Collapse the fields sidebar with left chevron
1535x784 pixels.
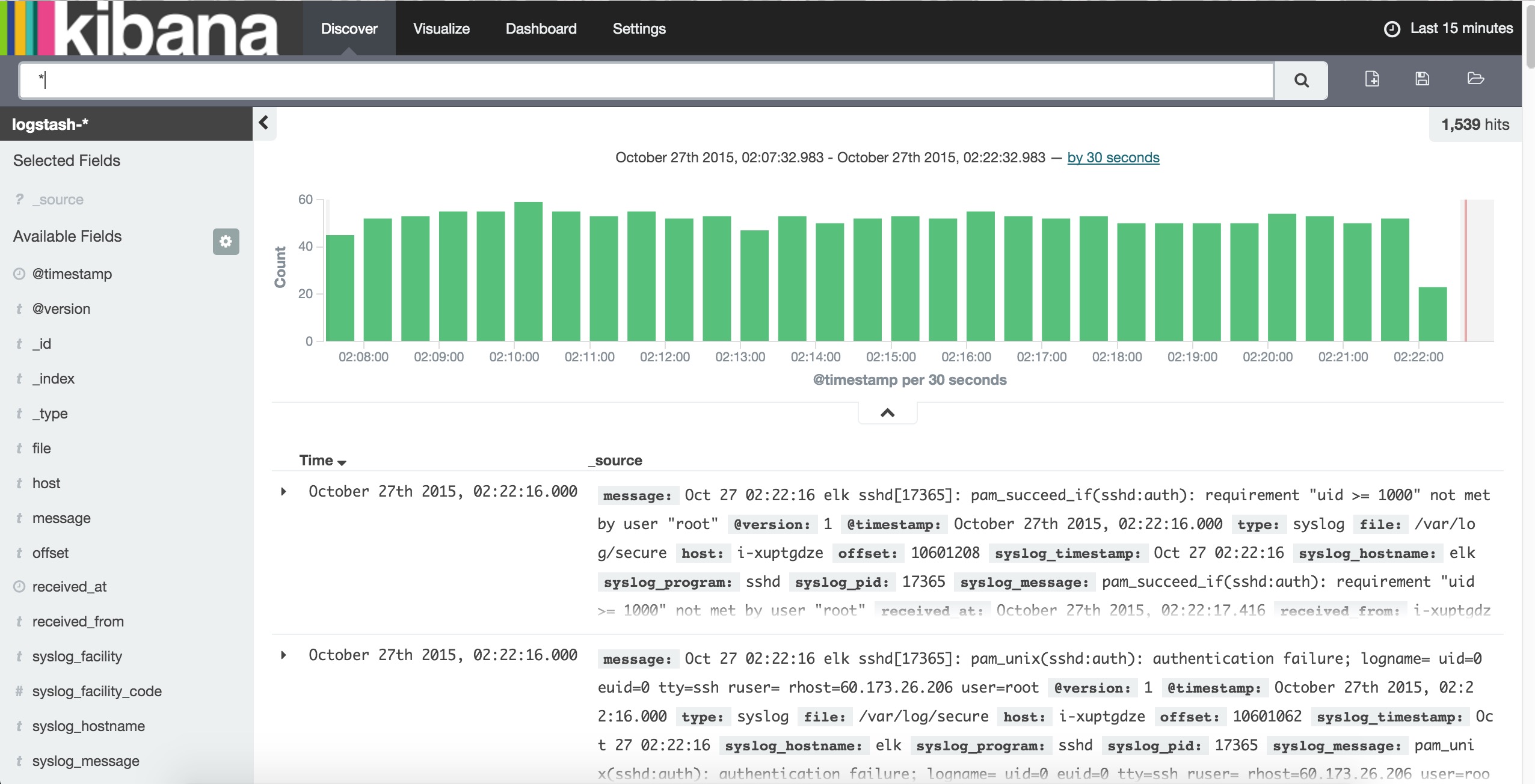263,123
